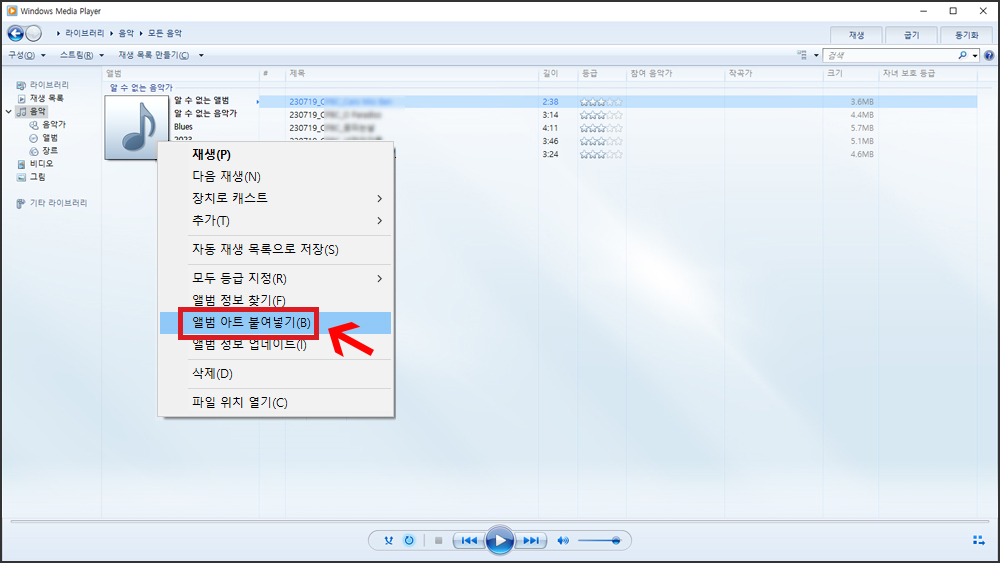This screenshot has height=563, width=1000.
Task: Click the round Play button
Action: [x=499, y=541]
